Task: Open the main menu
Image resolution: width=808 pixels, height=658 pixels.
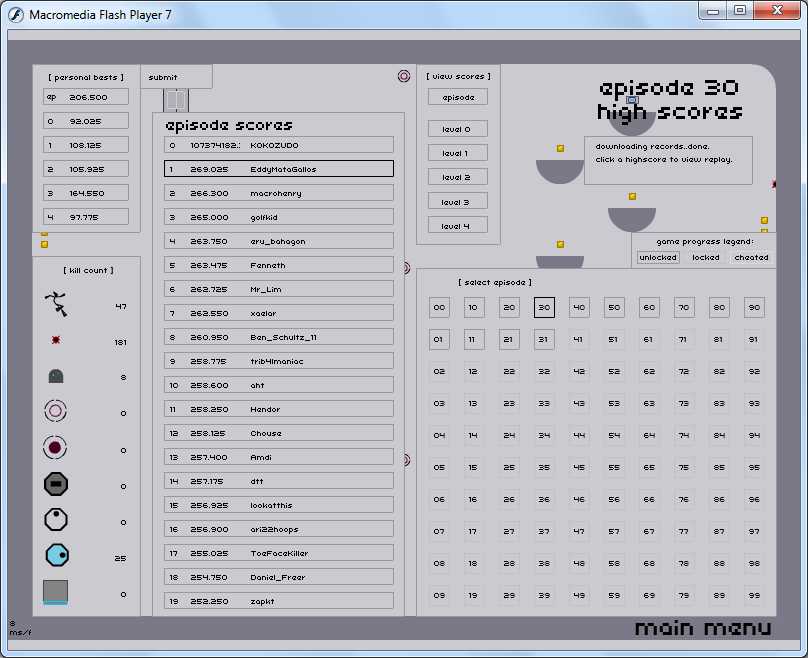Action: [702, 628]
